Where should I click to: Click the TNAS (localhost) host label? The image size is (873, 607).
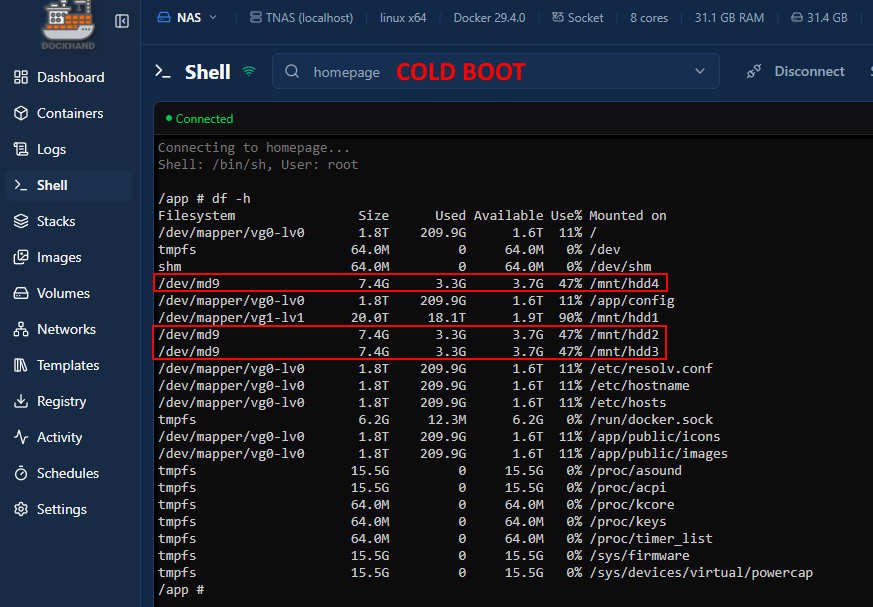point(309,17)
